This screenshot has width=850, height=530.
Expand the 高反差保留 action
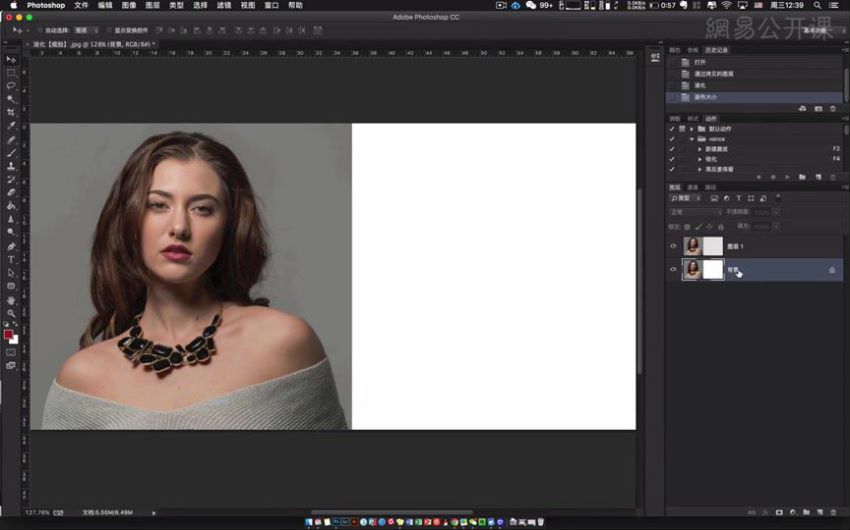point(700,170)
